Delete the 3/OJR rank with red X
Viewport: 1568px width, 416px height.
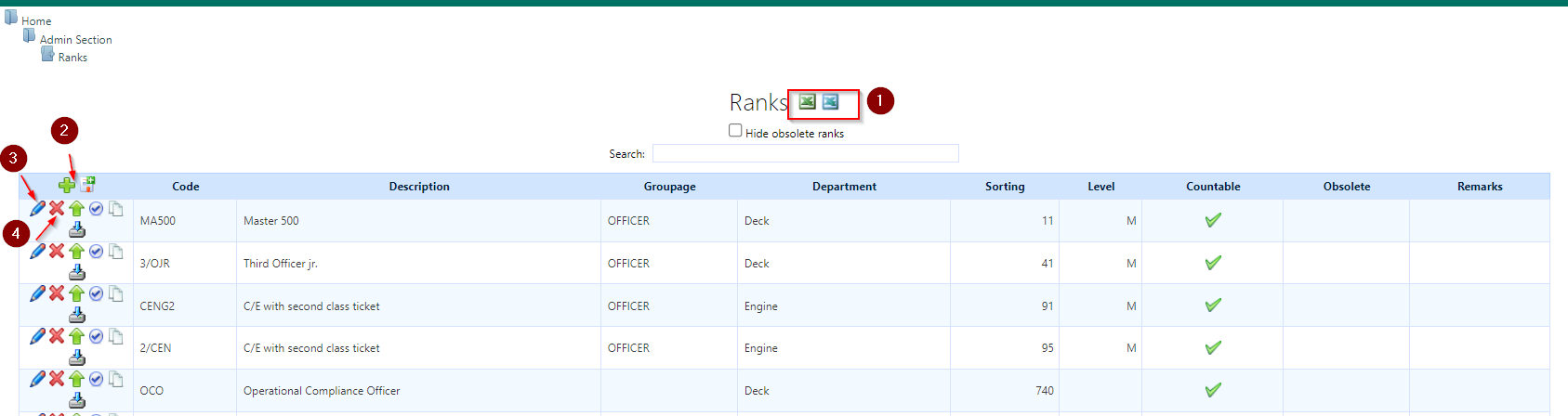57,251
